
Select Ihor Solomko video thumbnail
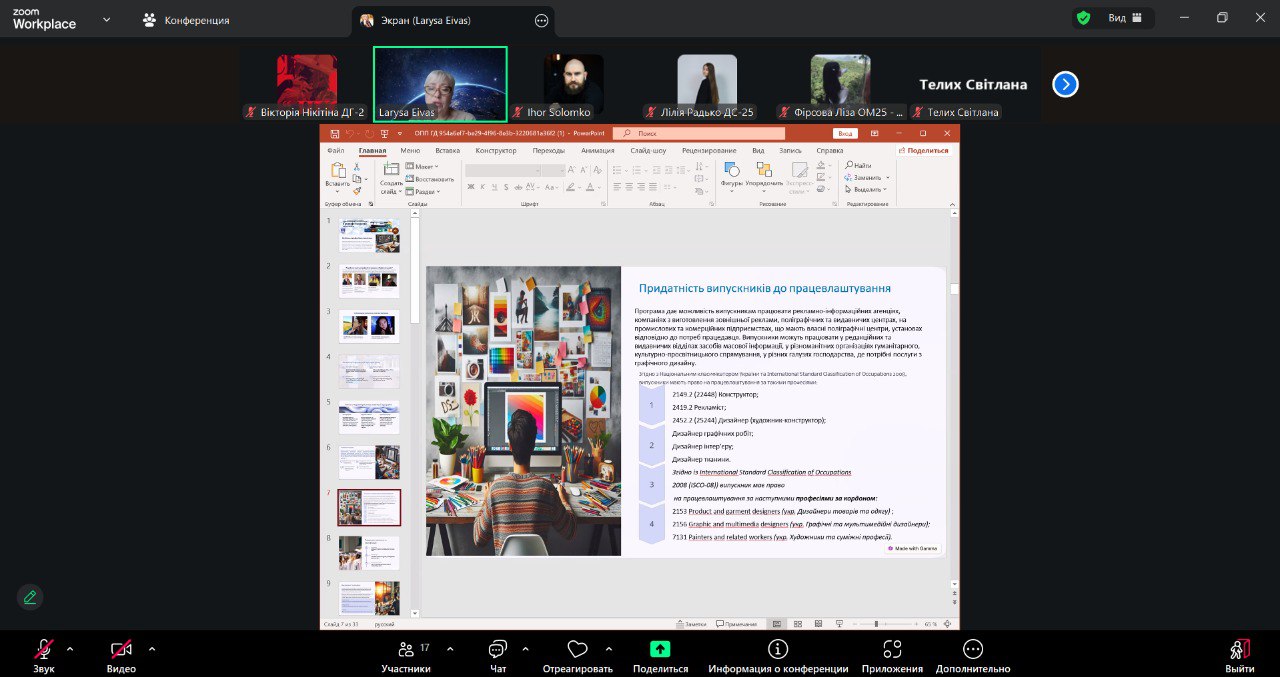point(574,84)
